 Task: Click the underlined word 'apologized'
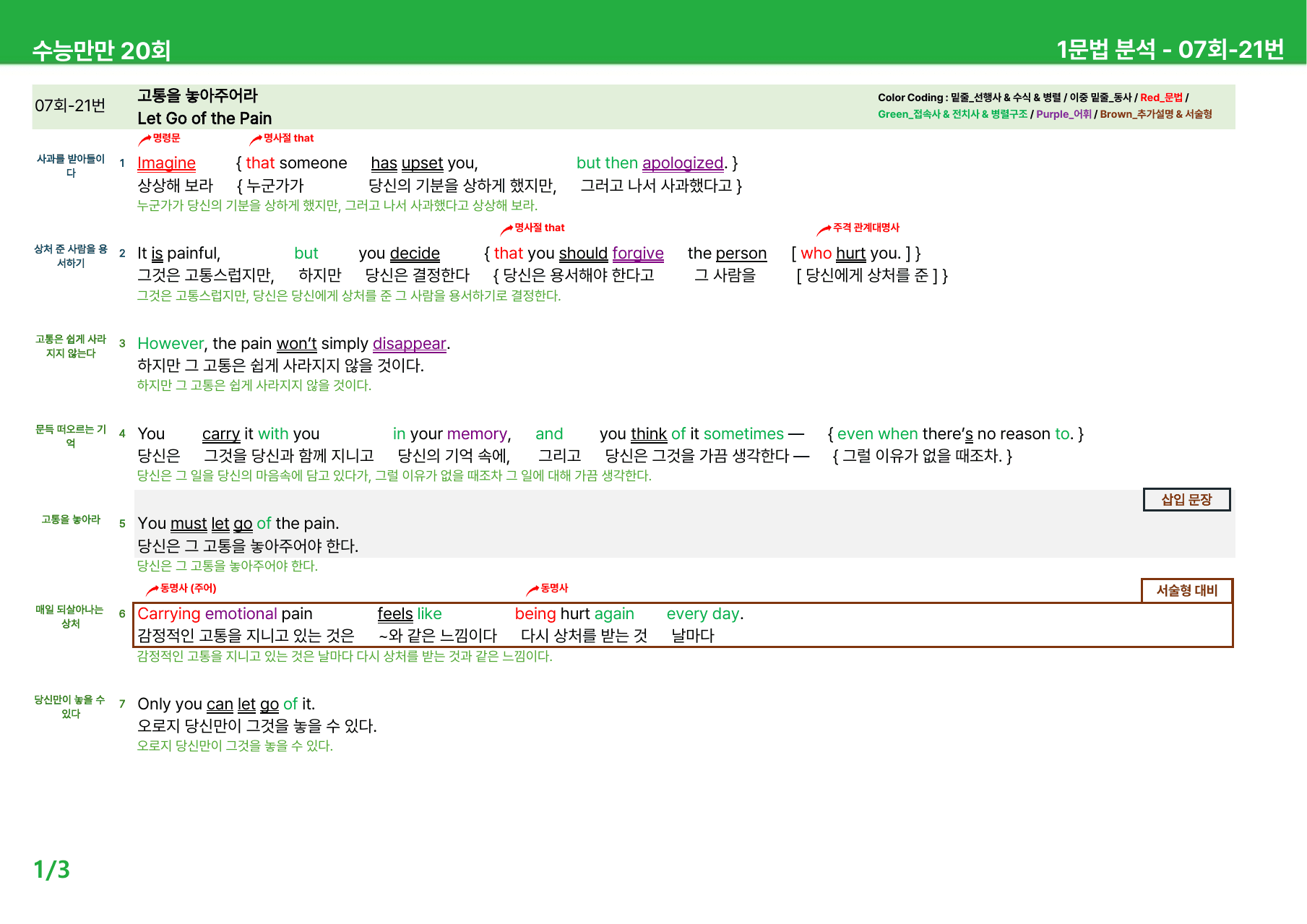[683, 163]
